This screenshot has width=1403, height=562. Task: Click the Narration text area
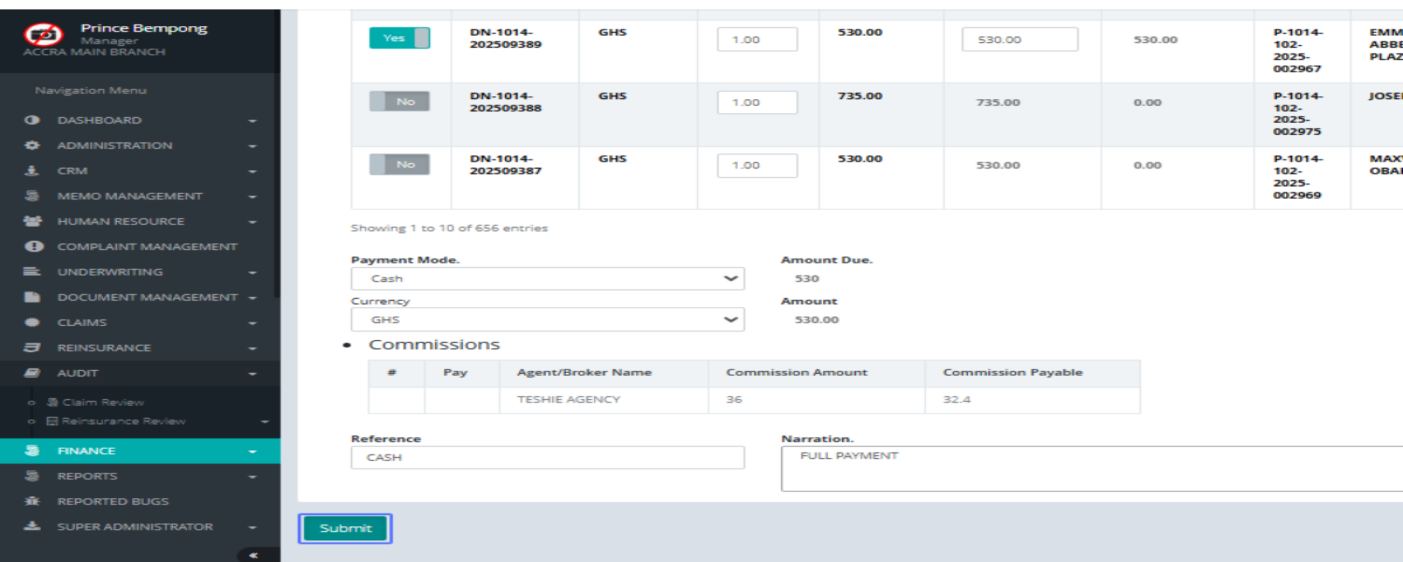coord(1090,469)
